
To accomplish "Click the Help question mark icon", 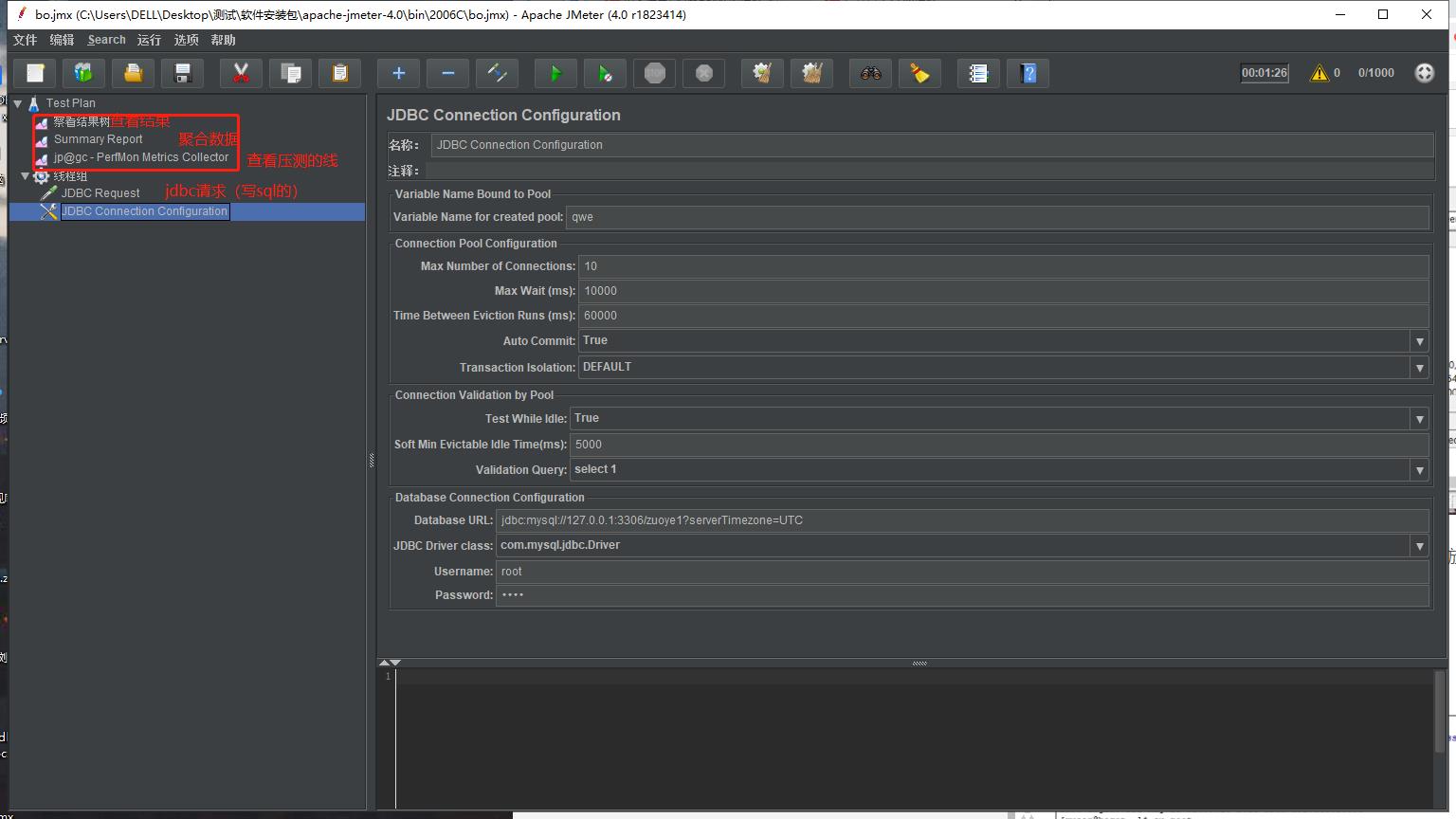I will tap(1028, 73).
